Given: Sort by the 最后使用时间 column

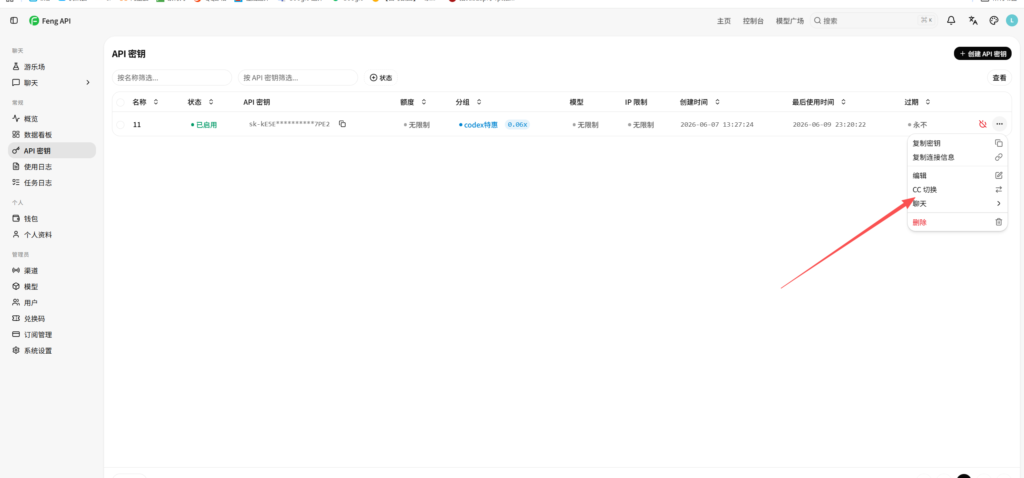Looking at the screenshot, I should 819,102.
